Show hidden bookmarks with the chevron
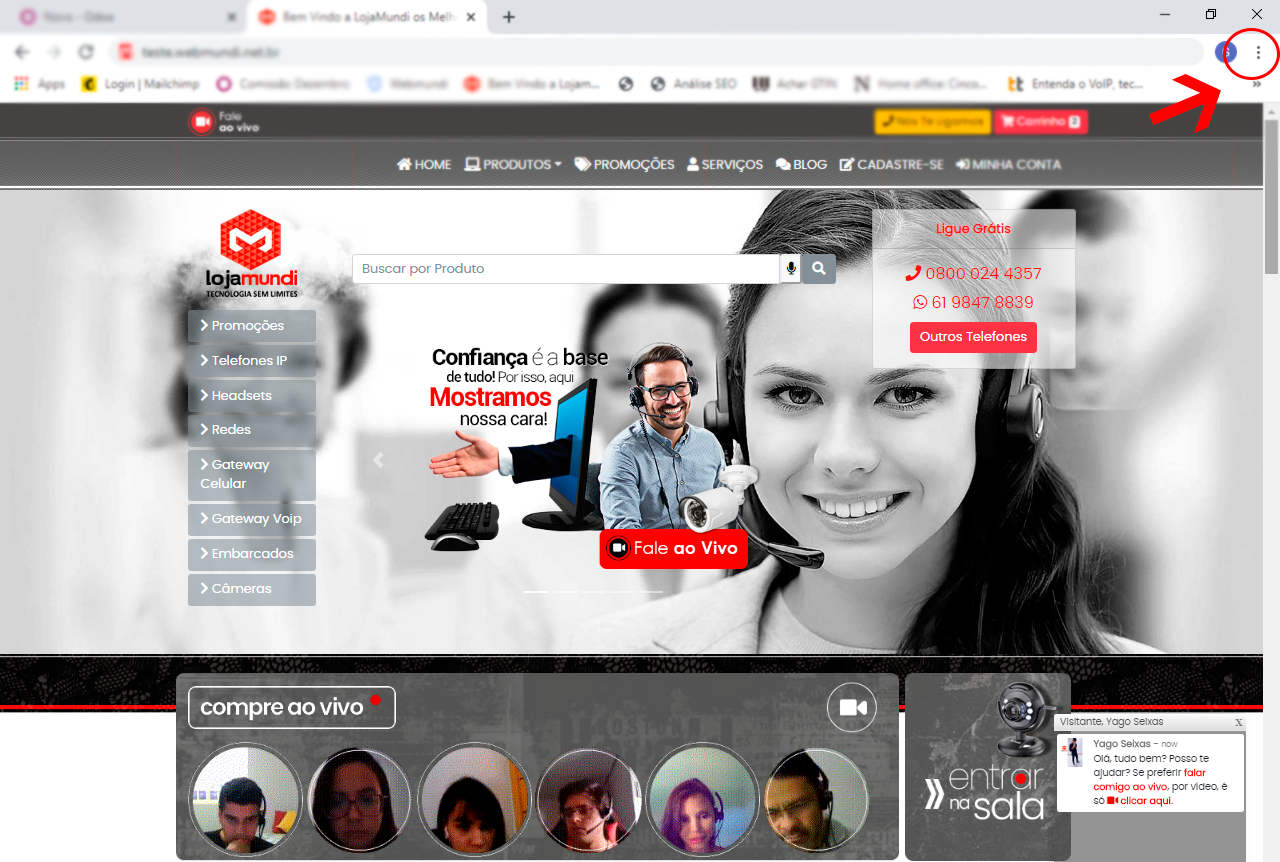Image resolution: width=1280 pixels, height=862 pixels. coord(1257,84)
